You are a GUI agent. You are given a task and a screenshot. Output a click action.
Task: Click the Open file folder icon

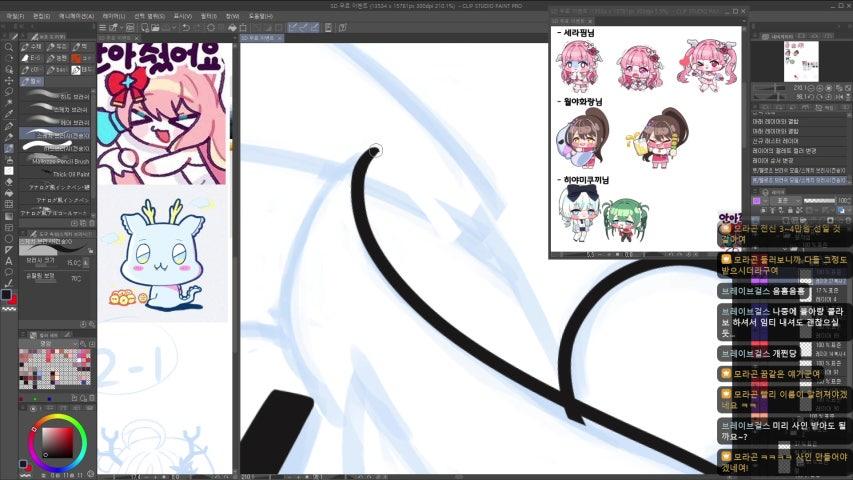pyautogui.click(x=155, y=28)
